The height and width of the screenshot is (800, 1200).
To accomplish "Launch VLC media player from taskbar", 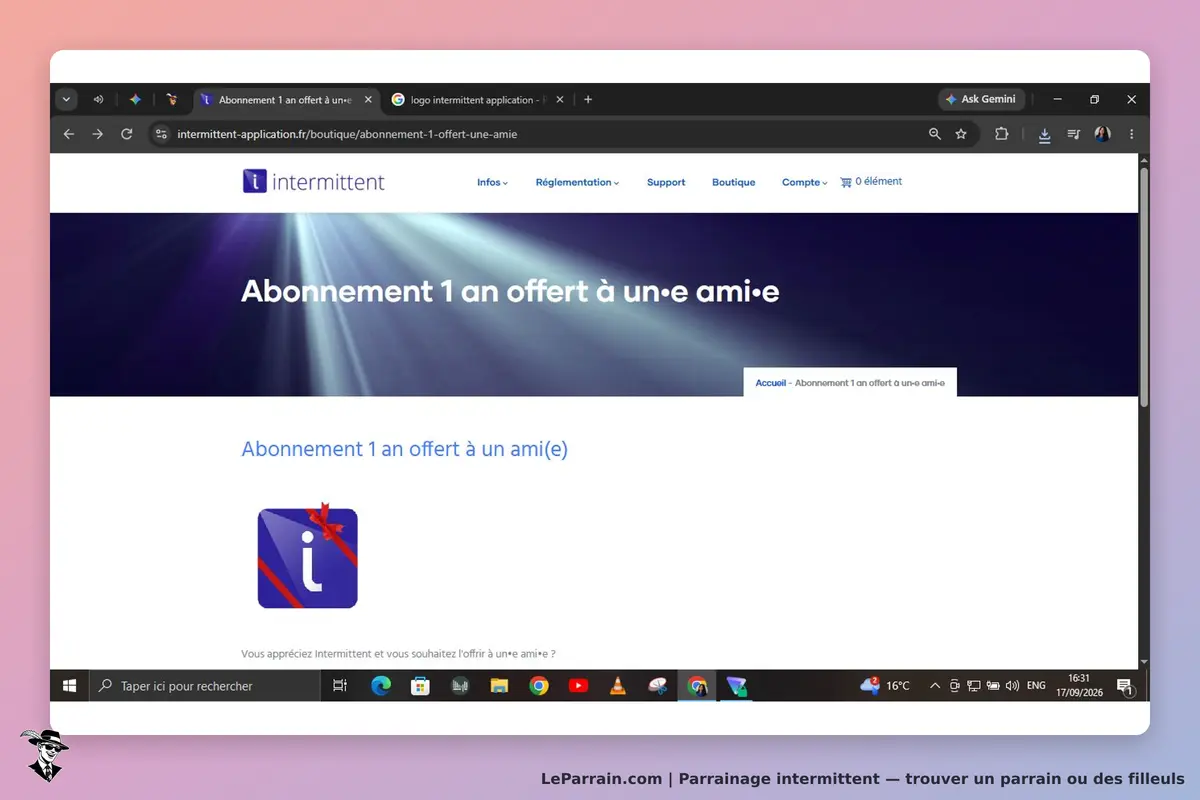I will click(x=618, y=686).
